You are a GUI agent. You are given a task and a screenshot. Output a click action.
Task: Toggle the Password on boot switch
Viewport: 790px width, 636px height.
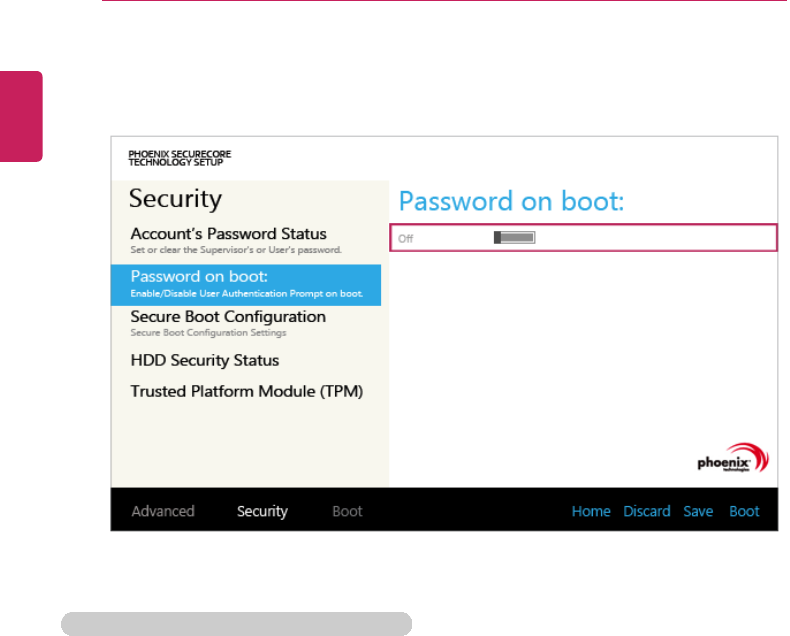point(515,238)
